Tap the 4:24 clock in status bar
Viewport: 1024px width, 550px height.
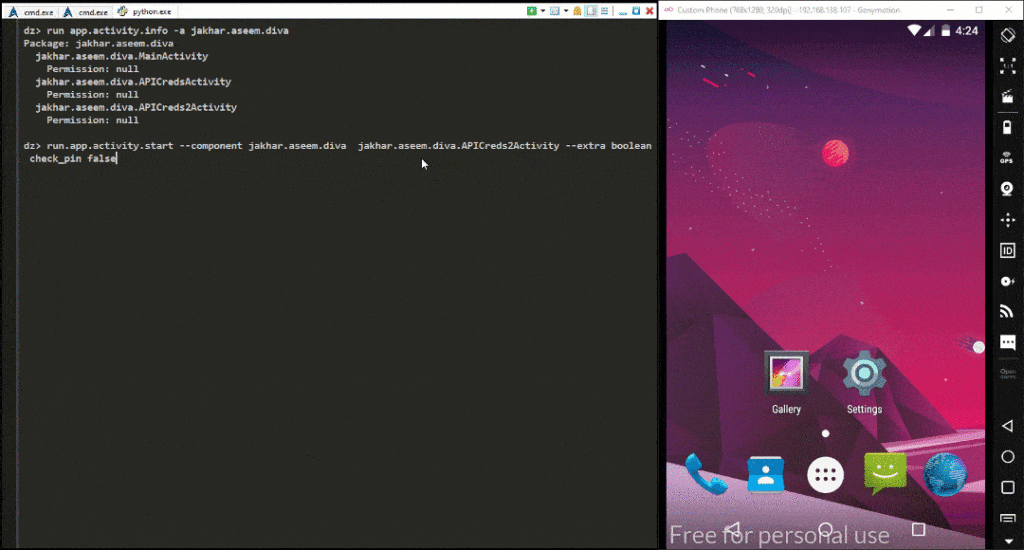[x=967, y=31]
